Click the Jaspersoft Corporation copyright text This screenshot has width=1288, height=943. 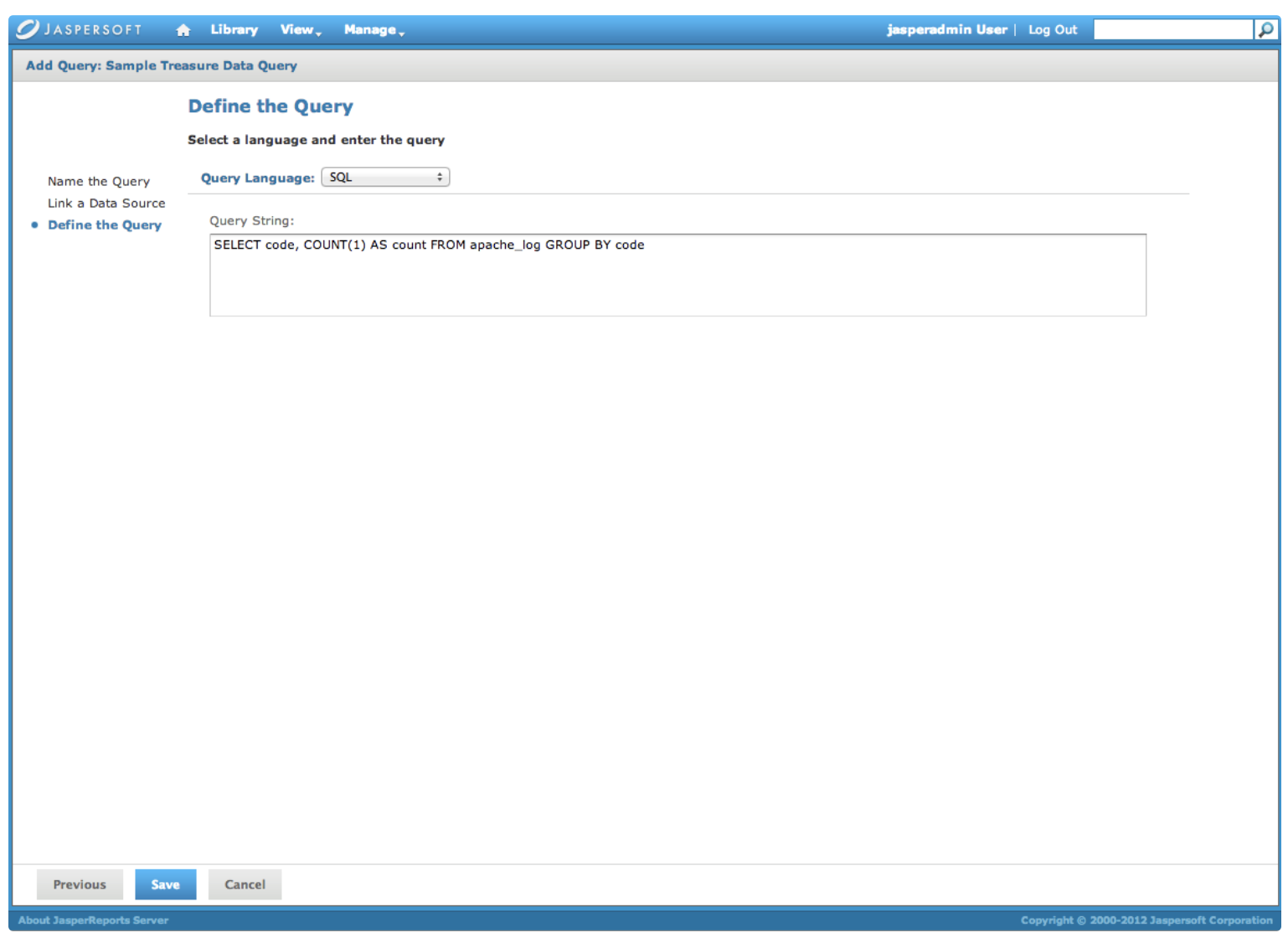point(1146,920)
